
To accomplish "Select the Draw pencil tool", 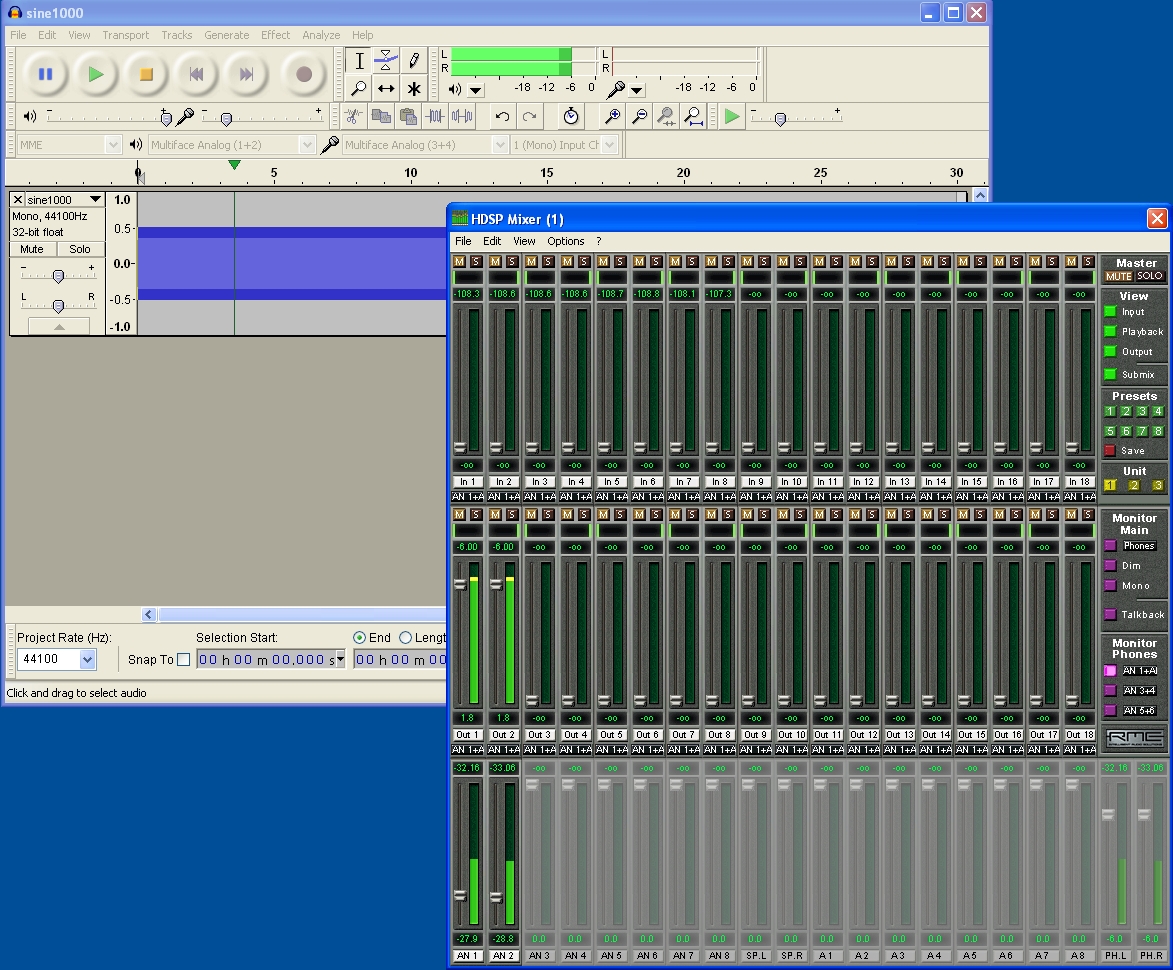I will tap(414, 61).
